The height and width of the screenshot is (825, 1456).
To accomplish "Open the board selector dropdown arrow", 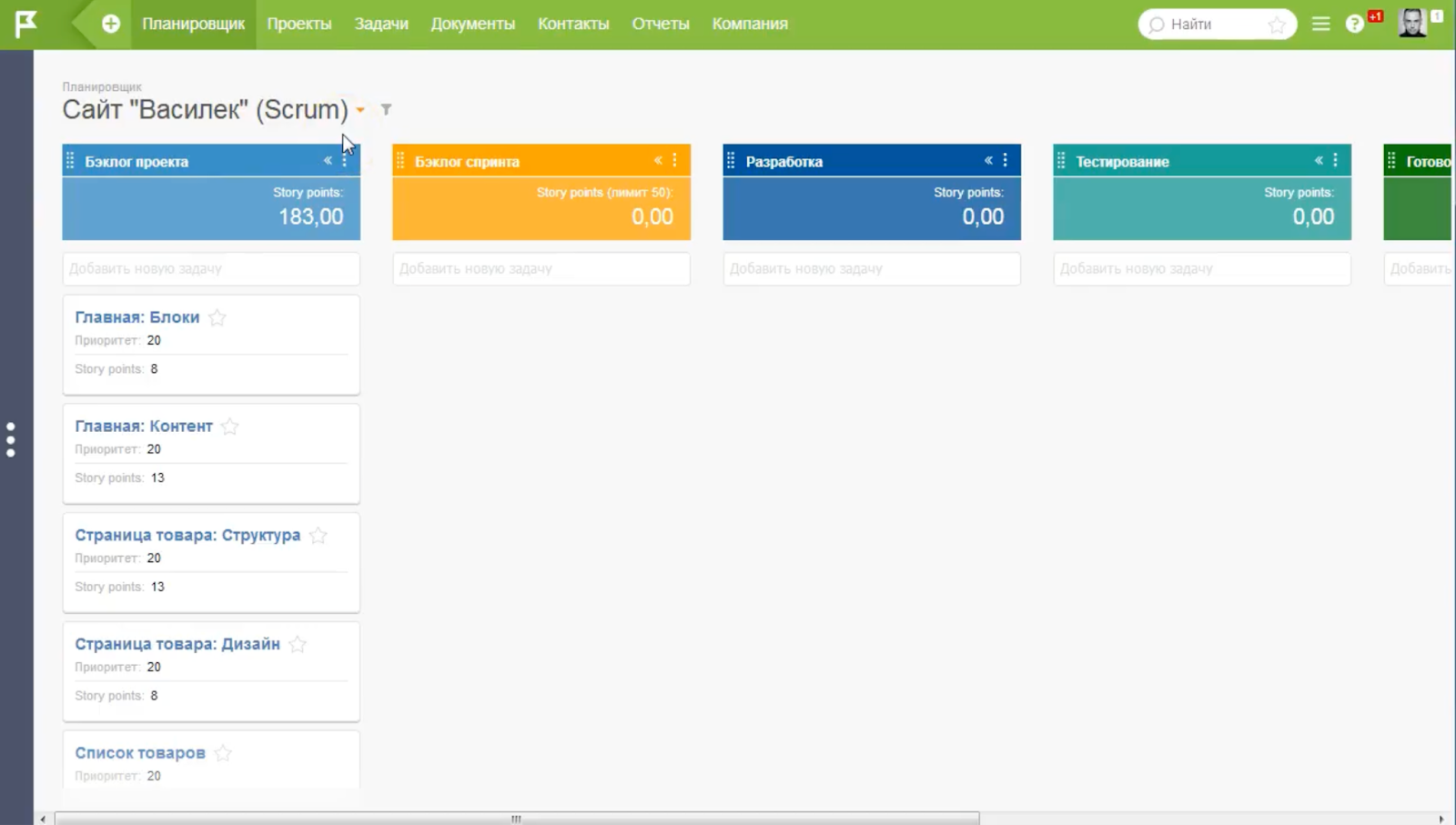I will pyautogui.click(x=360, y=110).
